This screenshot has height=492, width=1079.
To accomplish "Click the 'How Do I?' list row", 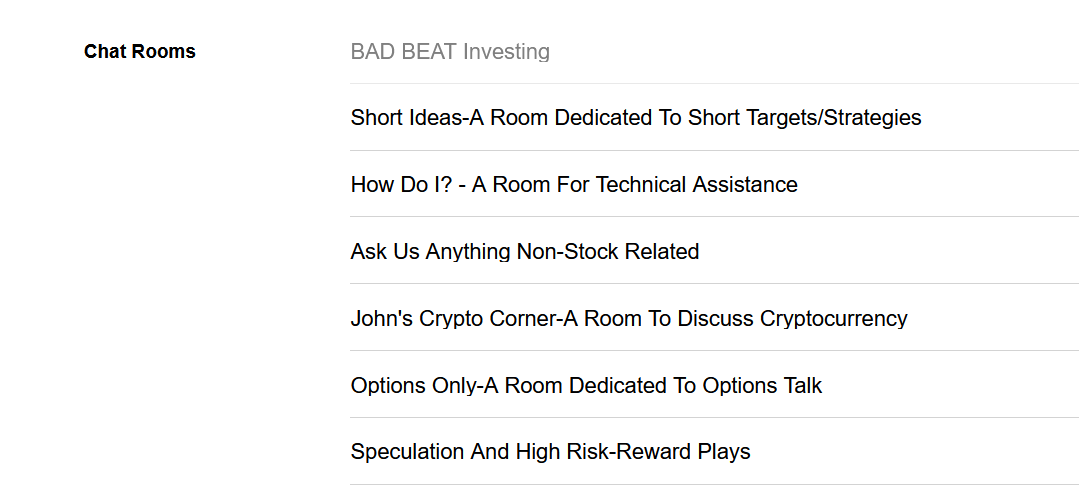I will coord(714,184).
